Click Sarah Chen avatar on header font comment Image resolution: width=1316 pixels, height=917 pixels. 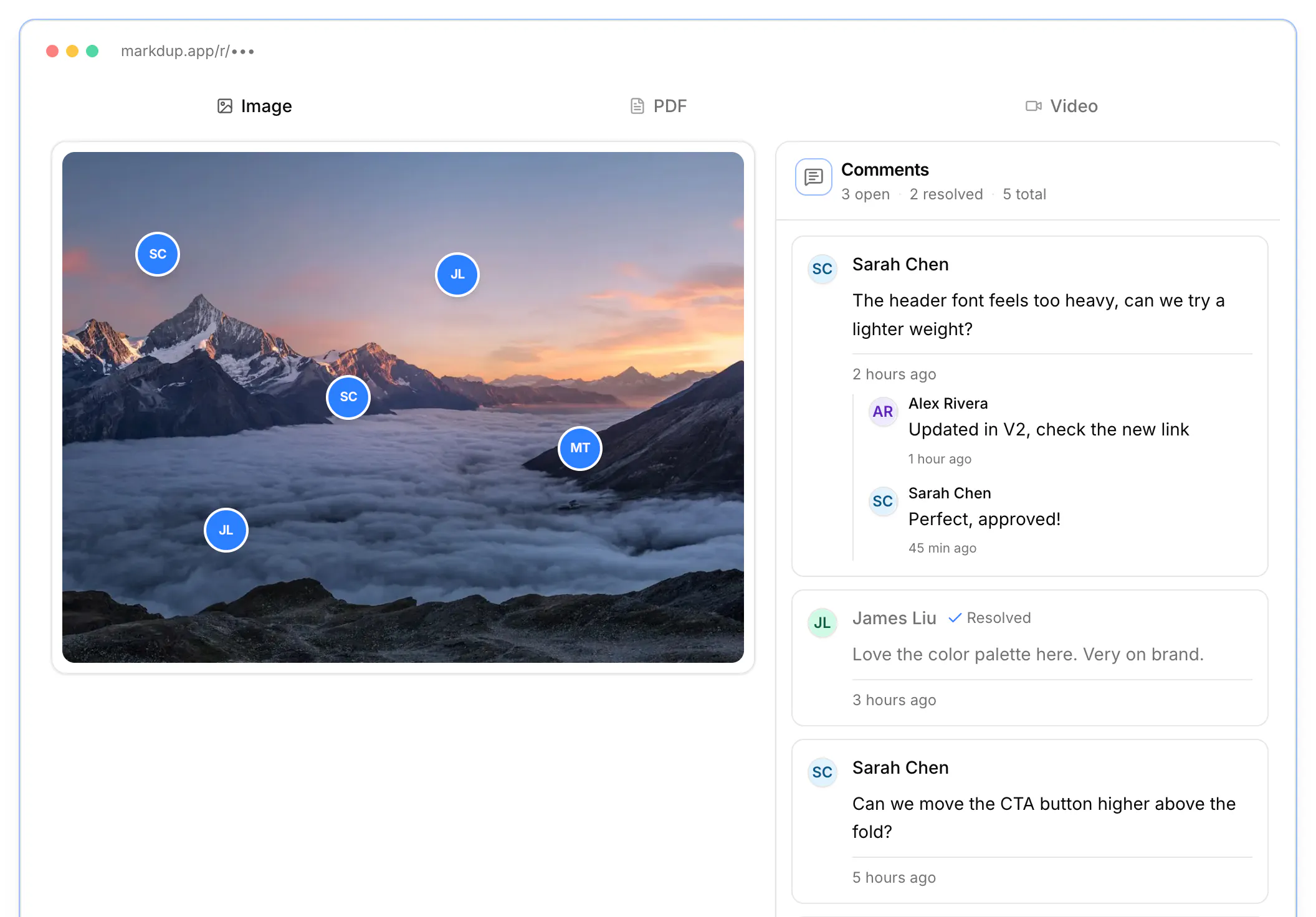coord(822,269)
